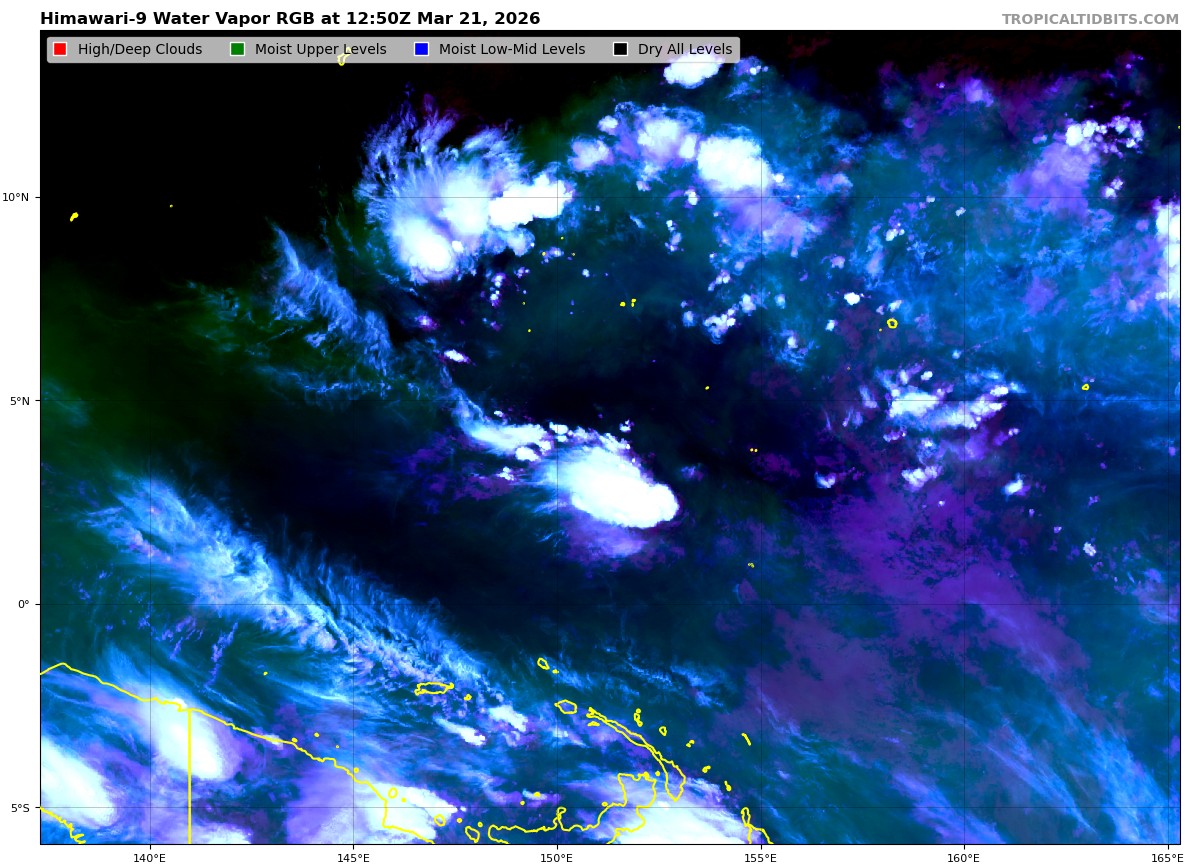Click the 10°N latitude axis label
Viewport: 1200px width, 867px height.
[x=16, y=197]
